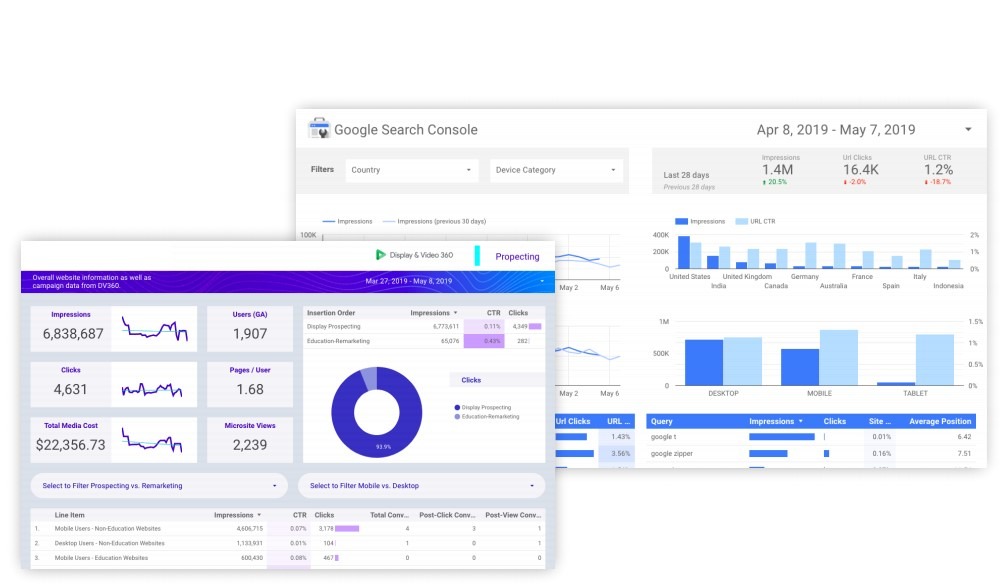Click 'Mobile Users - Non-Education Websites' line item

108,529
